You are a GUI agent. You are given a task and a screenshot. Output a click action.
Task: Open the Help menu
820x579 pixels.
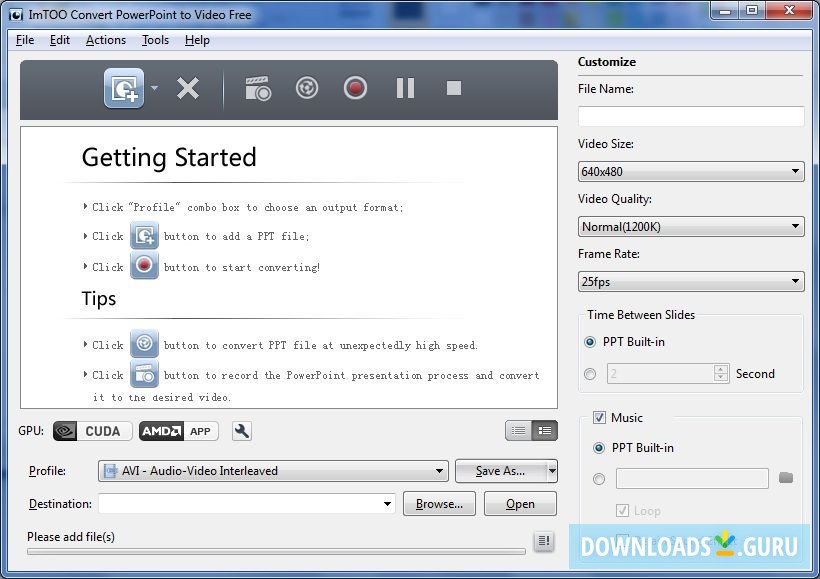pyautogui.click(x=197, y=40)
